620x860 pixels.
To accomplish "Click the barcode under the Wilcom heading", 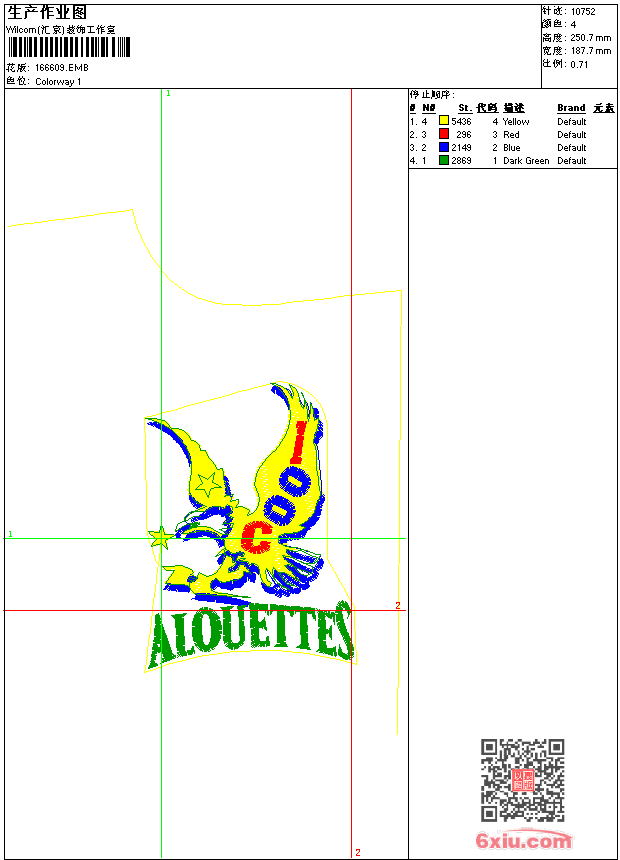I will click(69, 47).
